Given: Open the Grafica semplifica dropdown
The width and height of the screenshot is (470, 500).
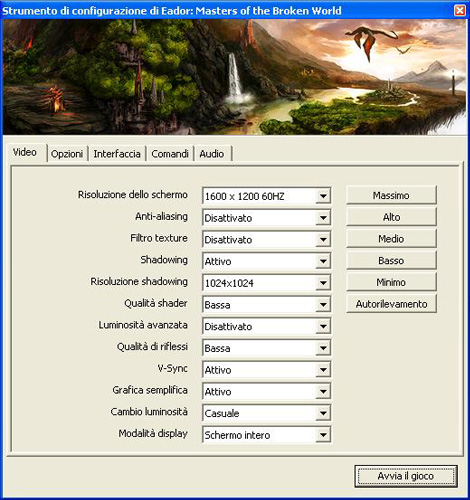Looking at the screenshot, I should [x=267, y=391].
